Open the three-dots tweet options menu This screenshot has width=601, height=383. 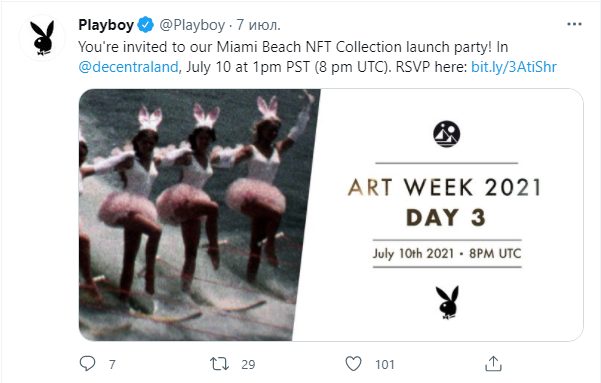tap(574, 24)
